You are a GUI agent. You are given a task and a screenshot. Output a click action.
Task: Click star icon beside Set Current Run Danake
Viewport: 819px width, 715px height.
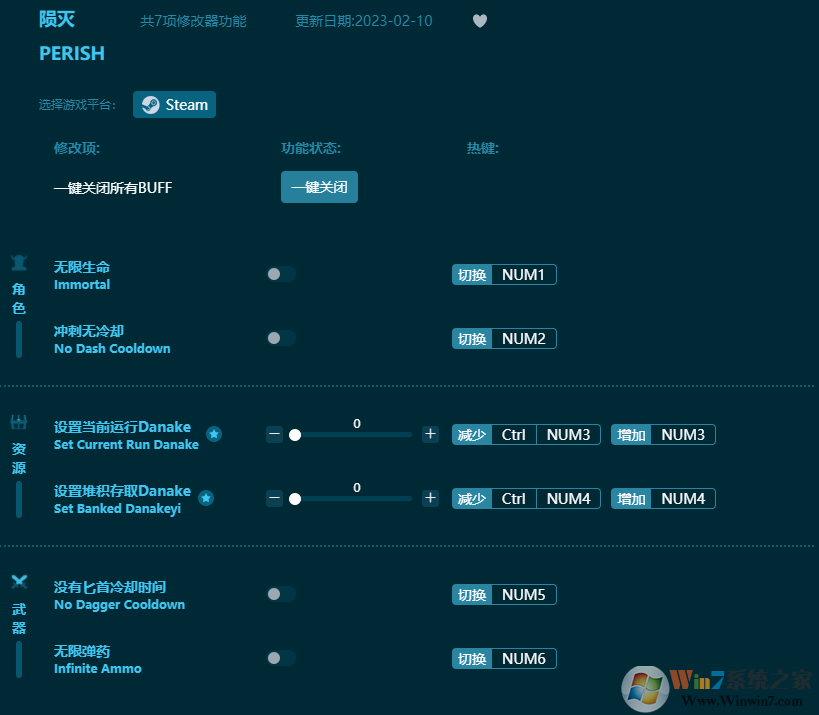(214, 434)
